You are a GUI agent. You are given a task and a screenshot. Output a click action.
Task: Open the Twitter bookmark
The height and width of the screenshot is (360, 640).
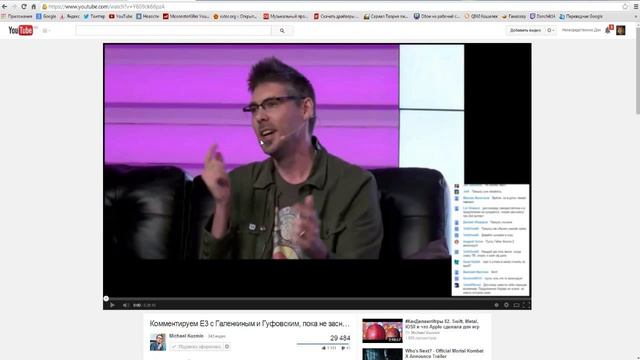tap(94, 16)
